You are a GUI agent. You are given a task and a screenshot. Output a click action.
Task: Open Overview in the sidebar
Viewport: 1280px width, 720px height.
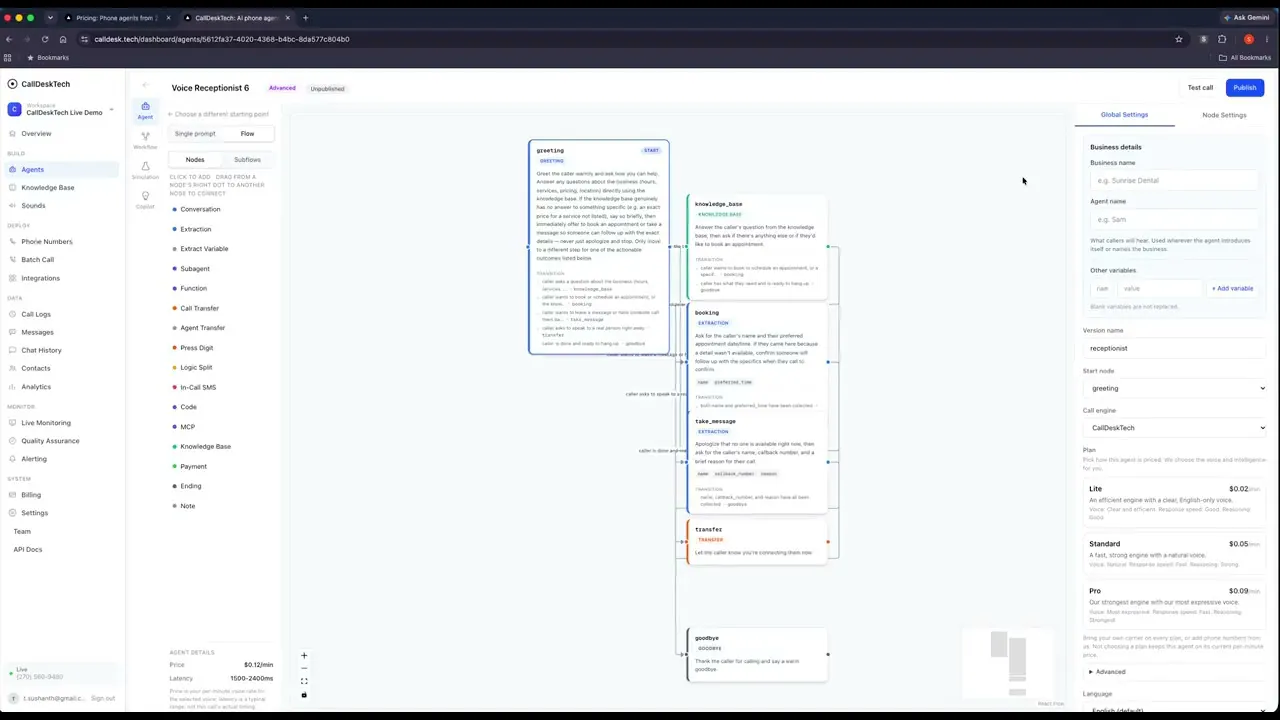[x=36, y=133]
